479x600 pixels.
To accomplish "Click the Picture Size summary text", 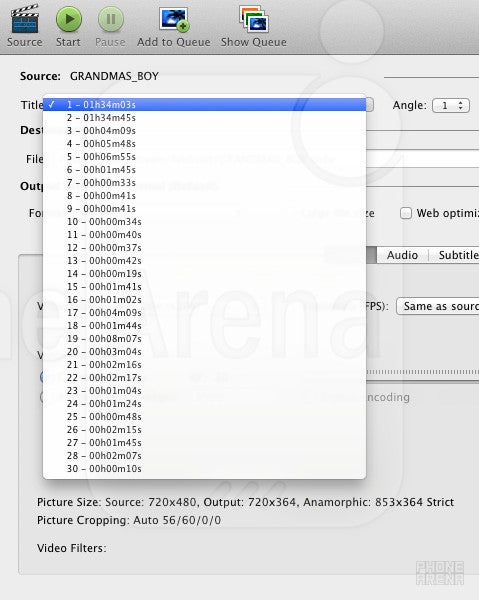I will click(245, 502).
